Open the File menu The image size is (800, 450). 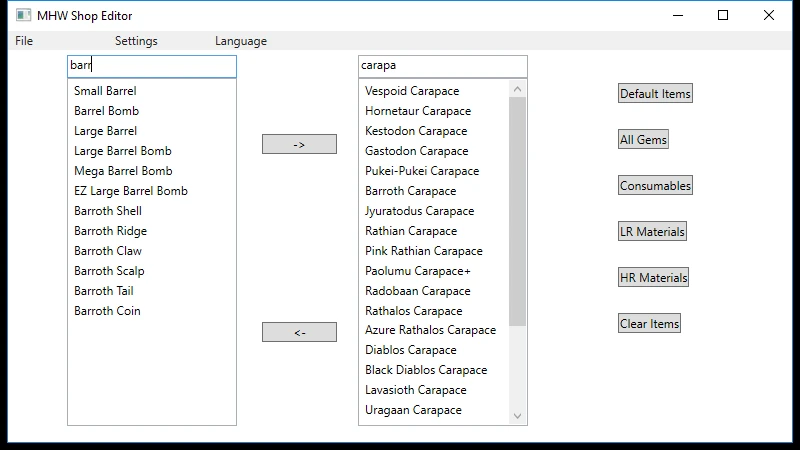tap(24, 41)
